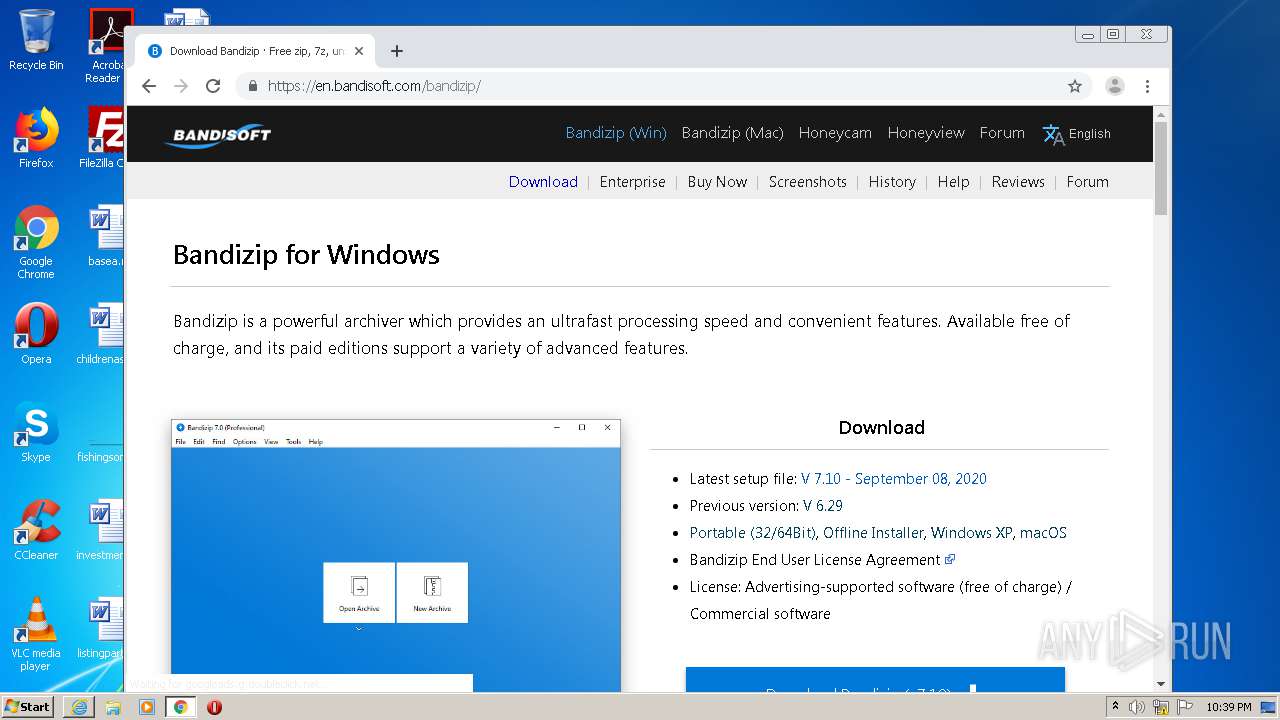Select the Reviews sub-navigation link
Image resolution: width=1280 pixels, height=720 pixels.
(1018, 182)
